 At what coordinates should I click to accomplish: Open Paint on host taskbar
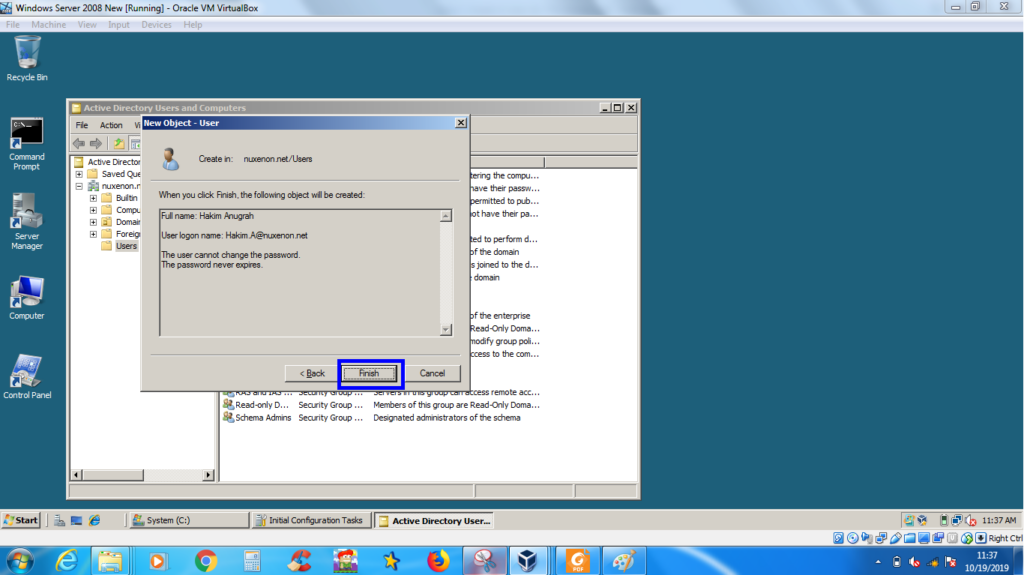[x=624, y=561]
